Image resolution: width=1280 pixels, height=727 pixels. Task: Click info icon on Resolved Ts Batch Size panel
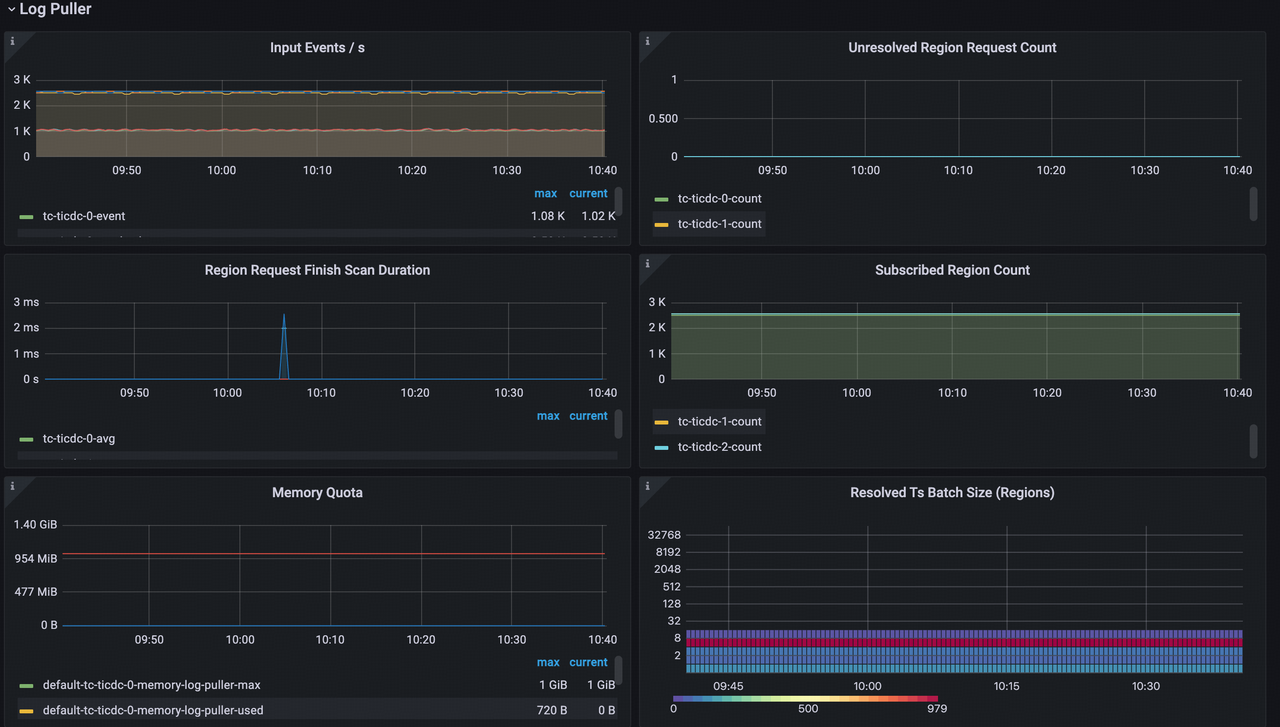coord(647,486)
